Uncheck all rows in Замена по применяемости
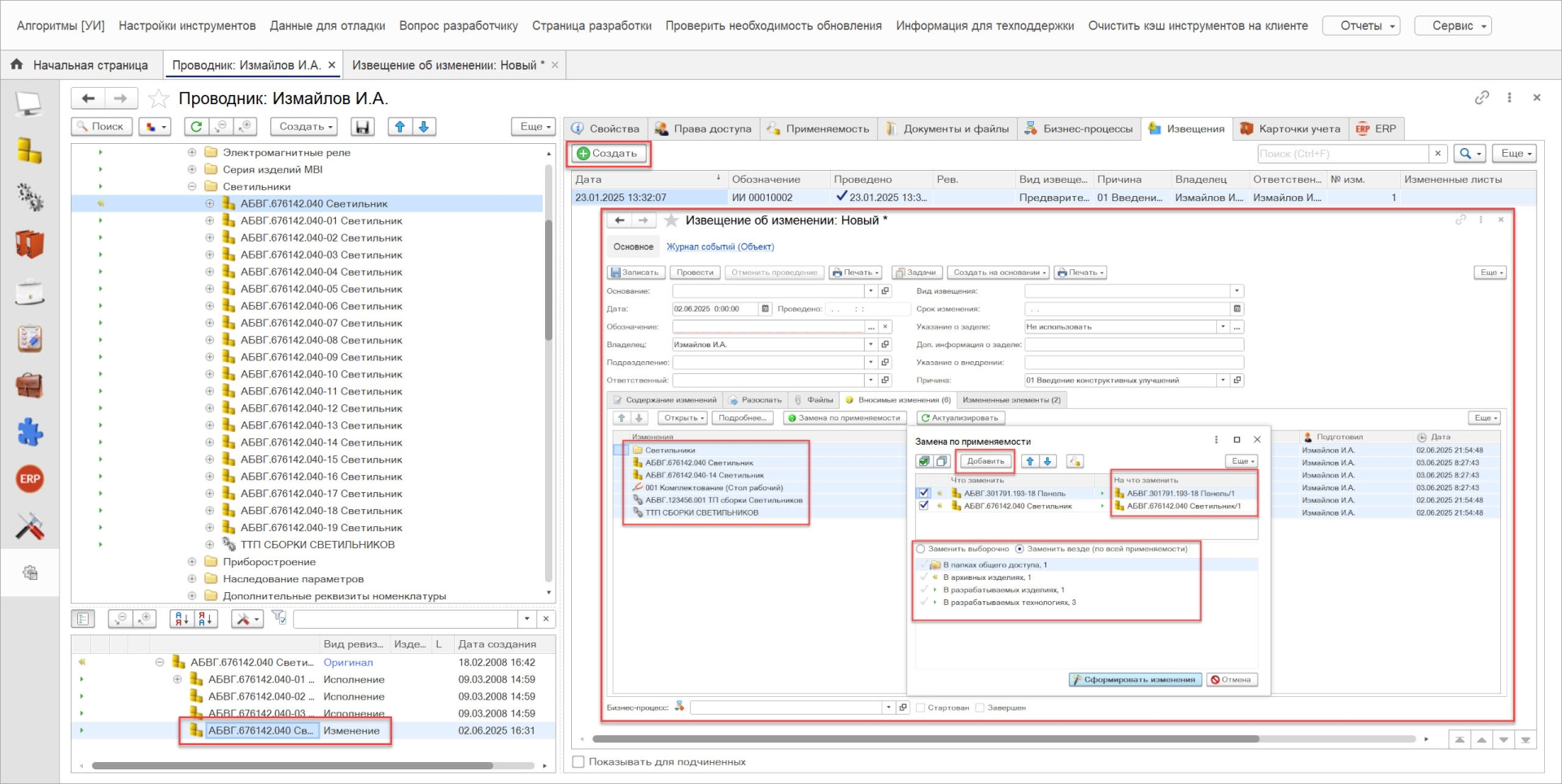 [942, 461]
